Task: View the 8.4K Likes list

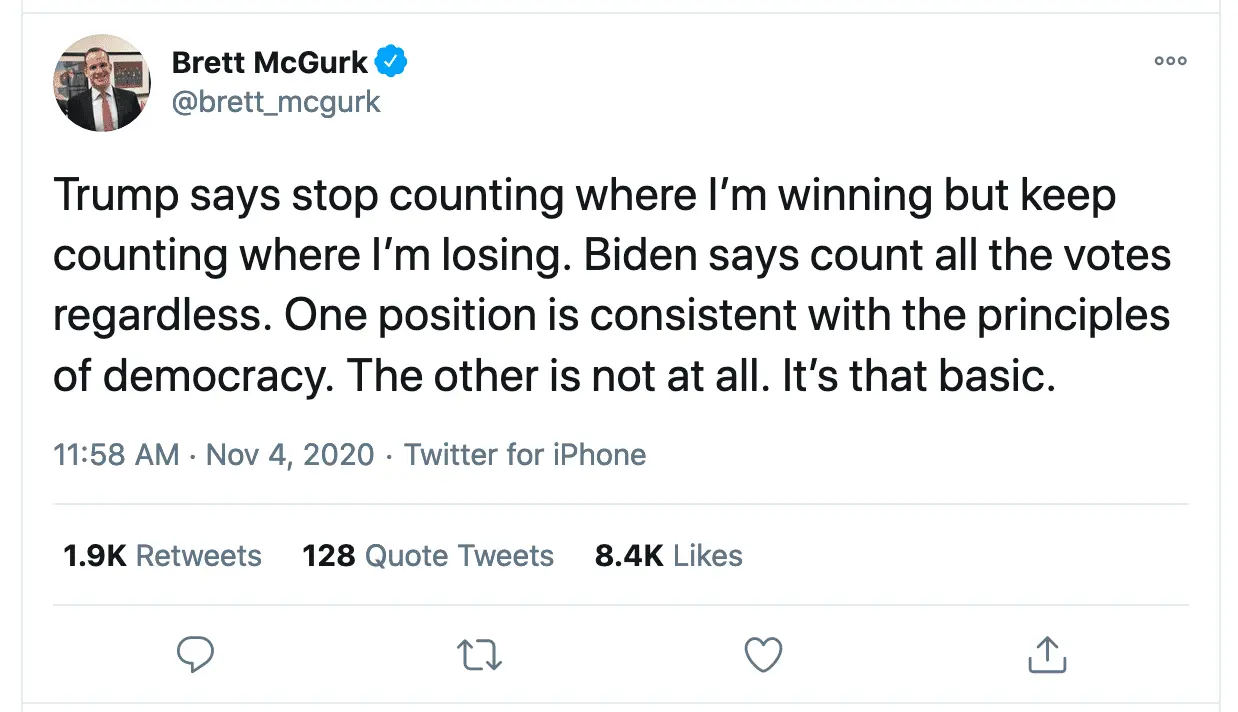Action: pos(668,555)
